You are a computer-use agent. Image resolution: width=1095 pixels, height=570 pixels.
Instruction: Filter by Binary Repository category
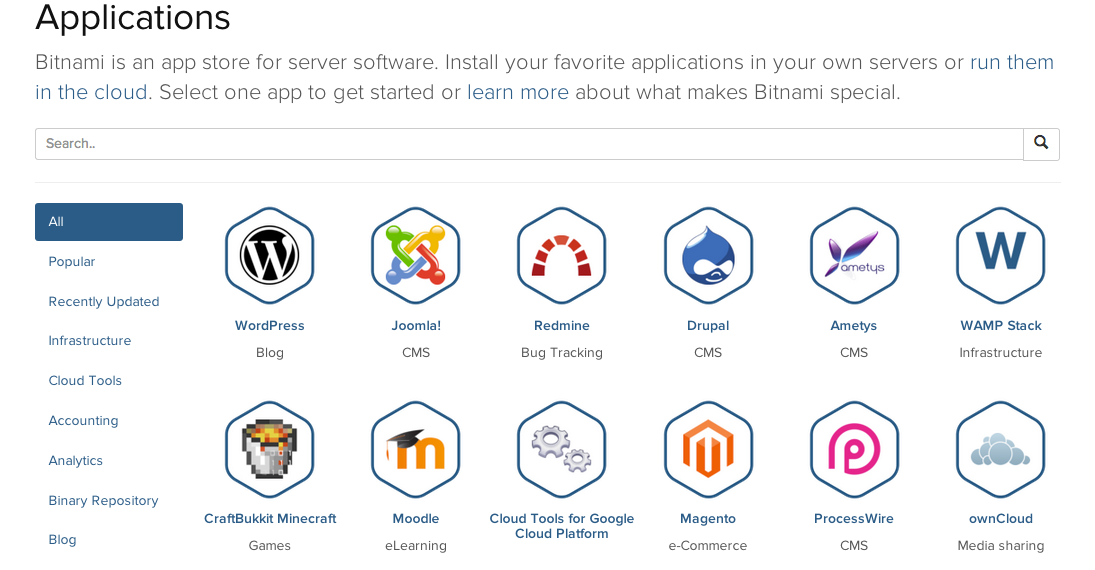pyautogui.click(x=103, y=500)
